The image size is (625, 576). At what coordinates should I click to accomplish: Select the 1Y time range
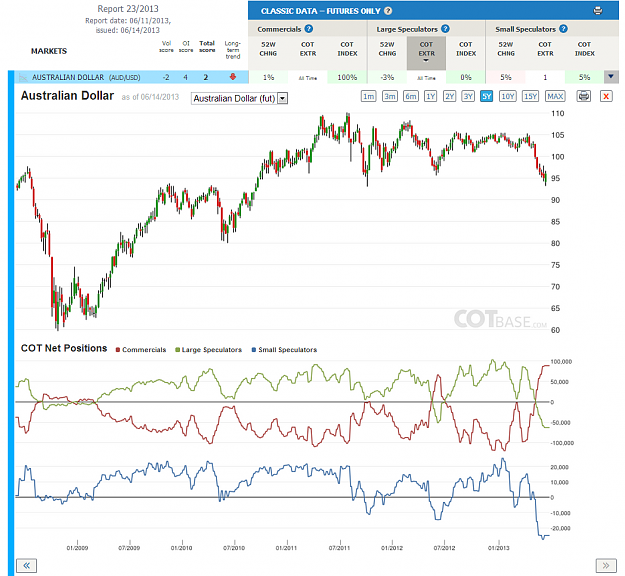click(430, 96)
